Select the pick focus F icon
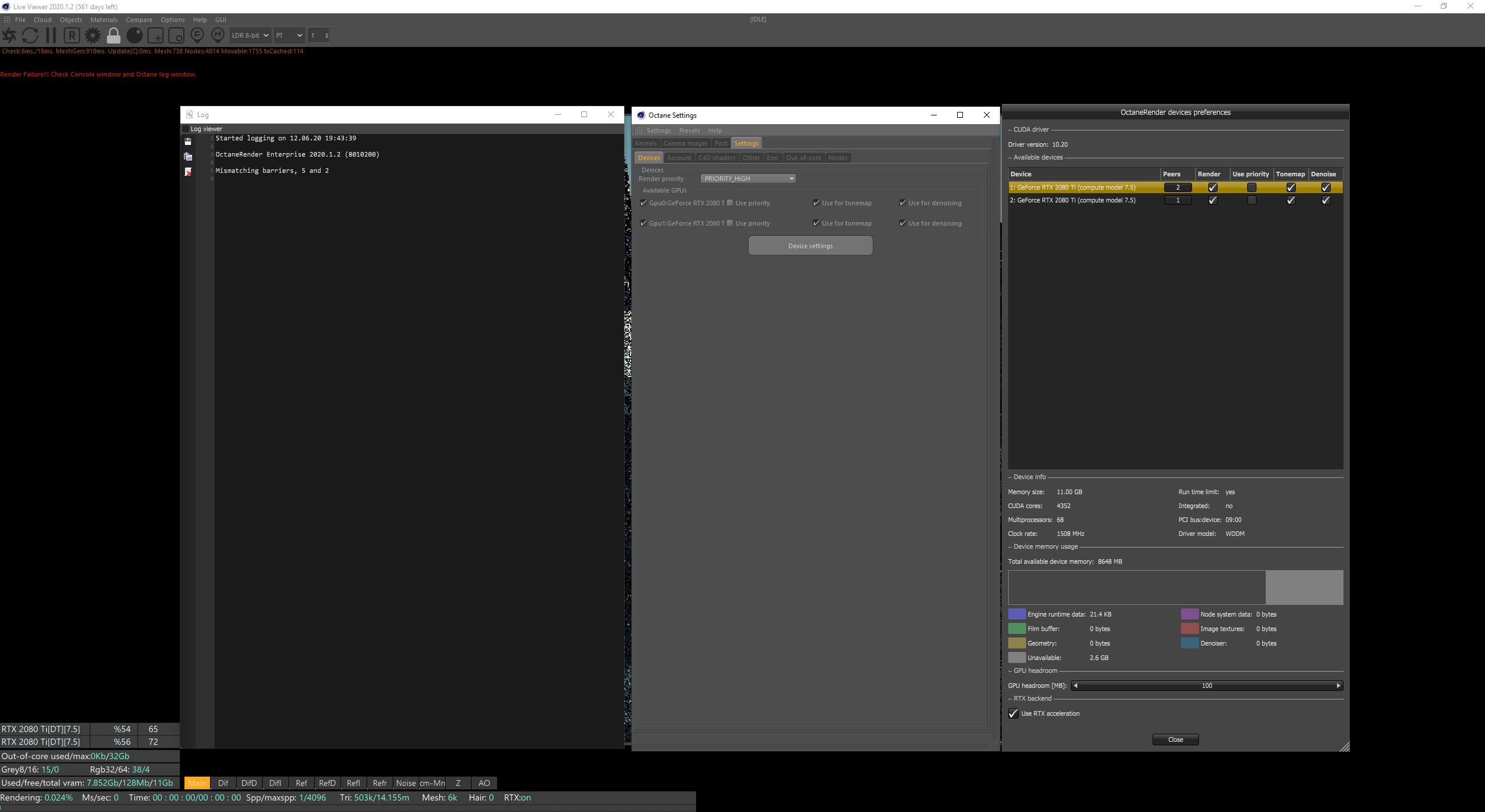The height and width of the screenshot is (812, 1485). (x=197, y=35)
